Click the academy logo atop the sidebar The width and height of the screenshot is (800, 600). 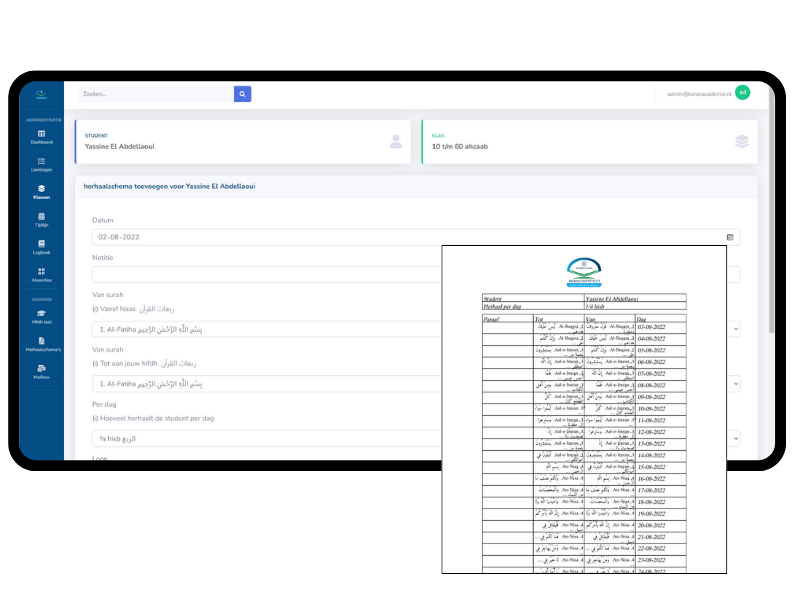click(x=41, y=95)
